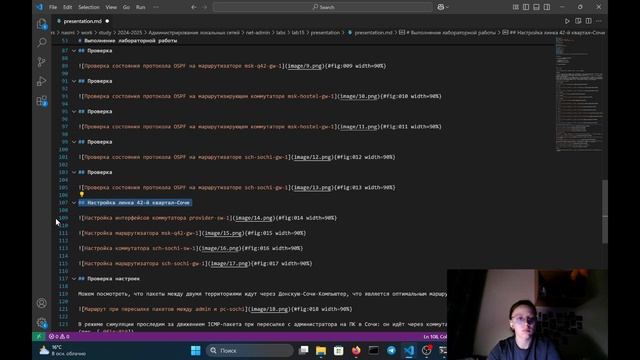Open the Extensions view
640x360 pixels.
tap(42, 101)
